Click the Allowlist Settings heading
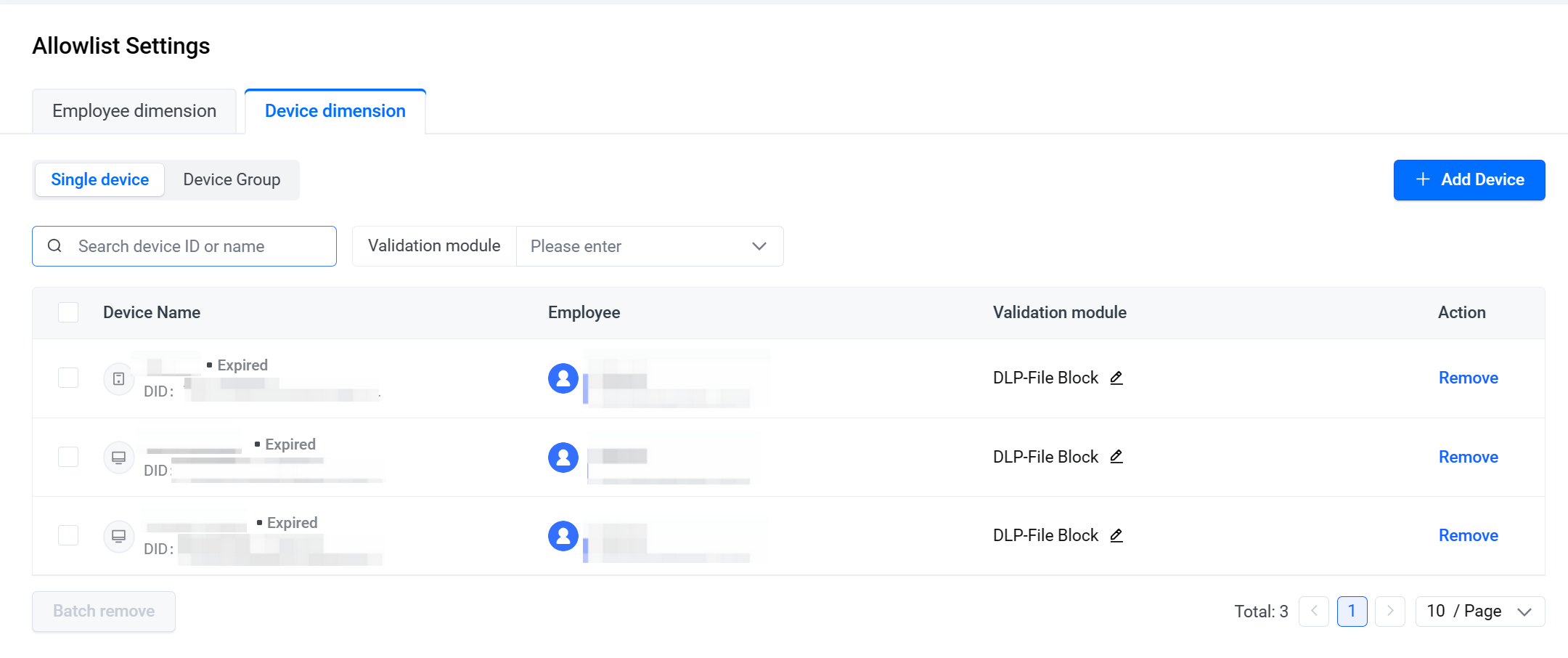 (121, 46)
